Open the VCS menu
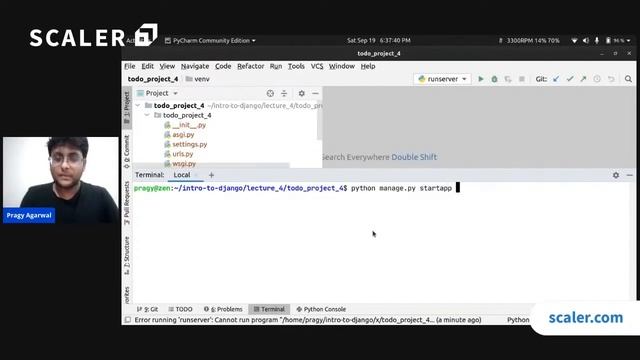 click(317, 66)
